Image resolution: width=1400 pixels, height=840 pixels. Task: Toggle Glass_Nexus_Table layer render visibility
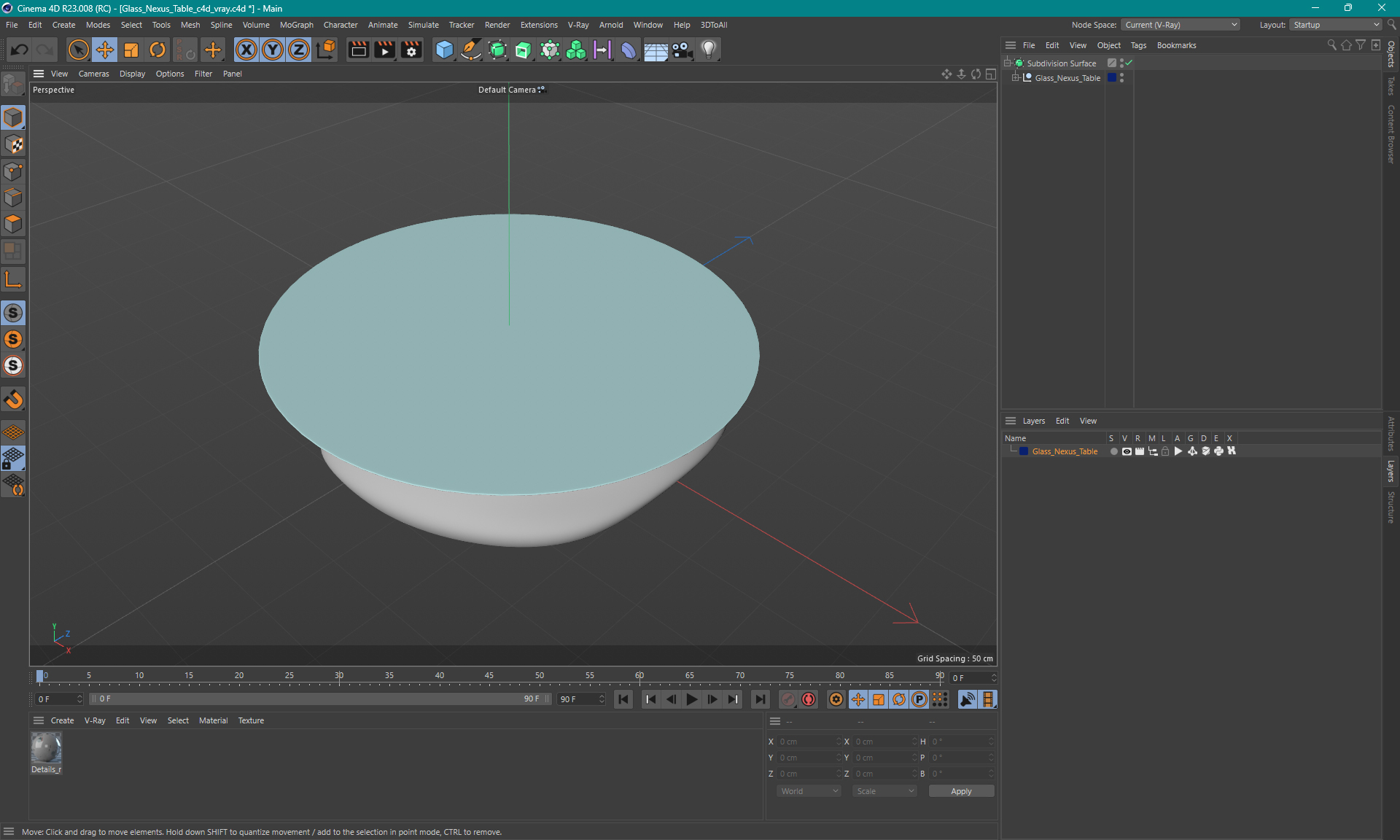click(x=1139, y=451)
